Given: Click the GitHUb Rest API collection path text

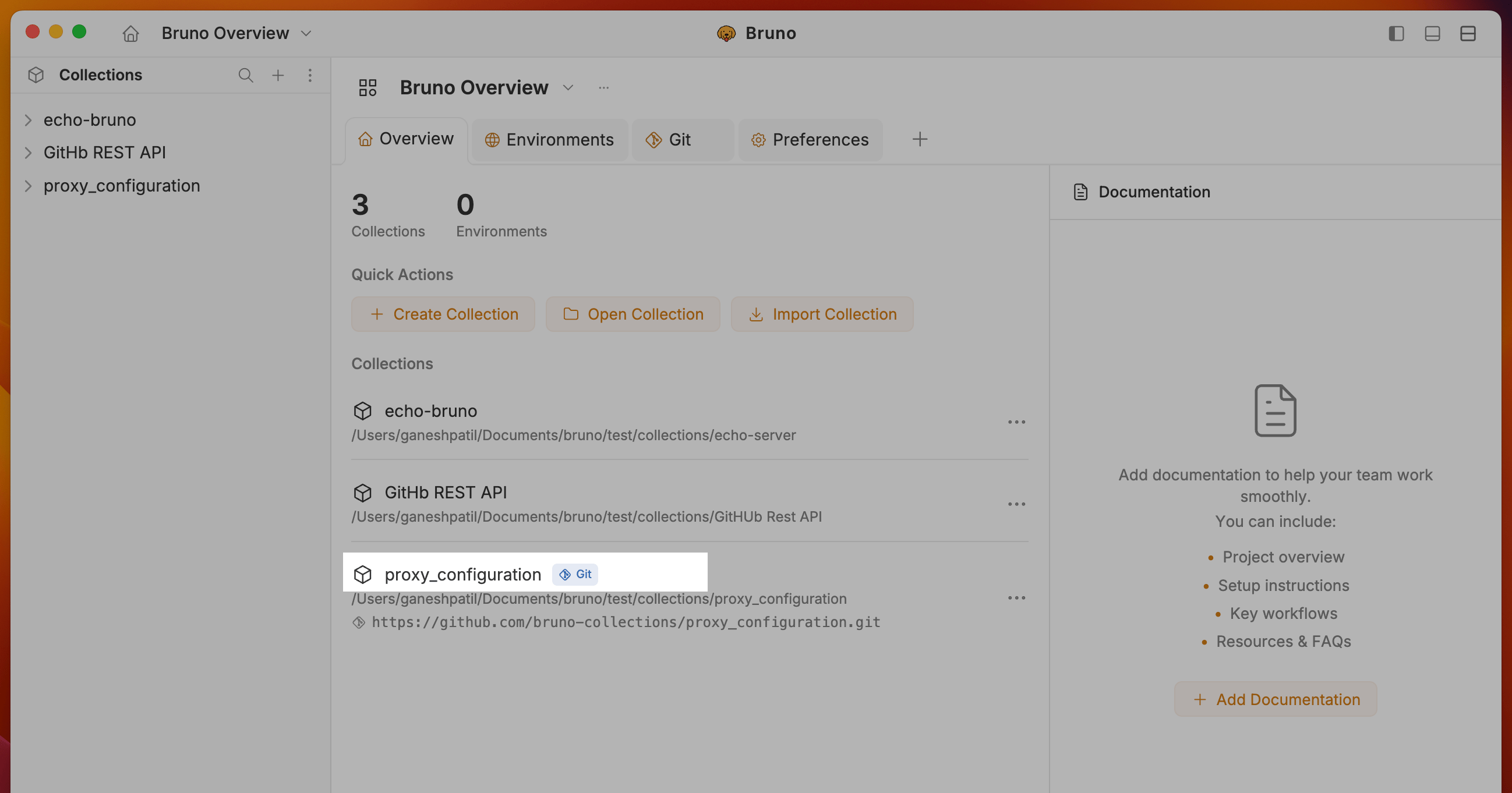Looking at the screenshot, I should click(x=587, y=517).
